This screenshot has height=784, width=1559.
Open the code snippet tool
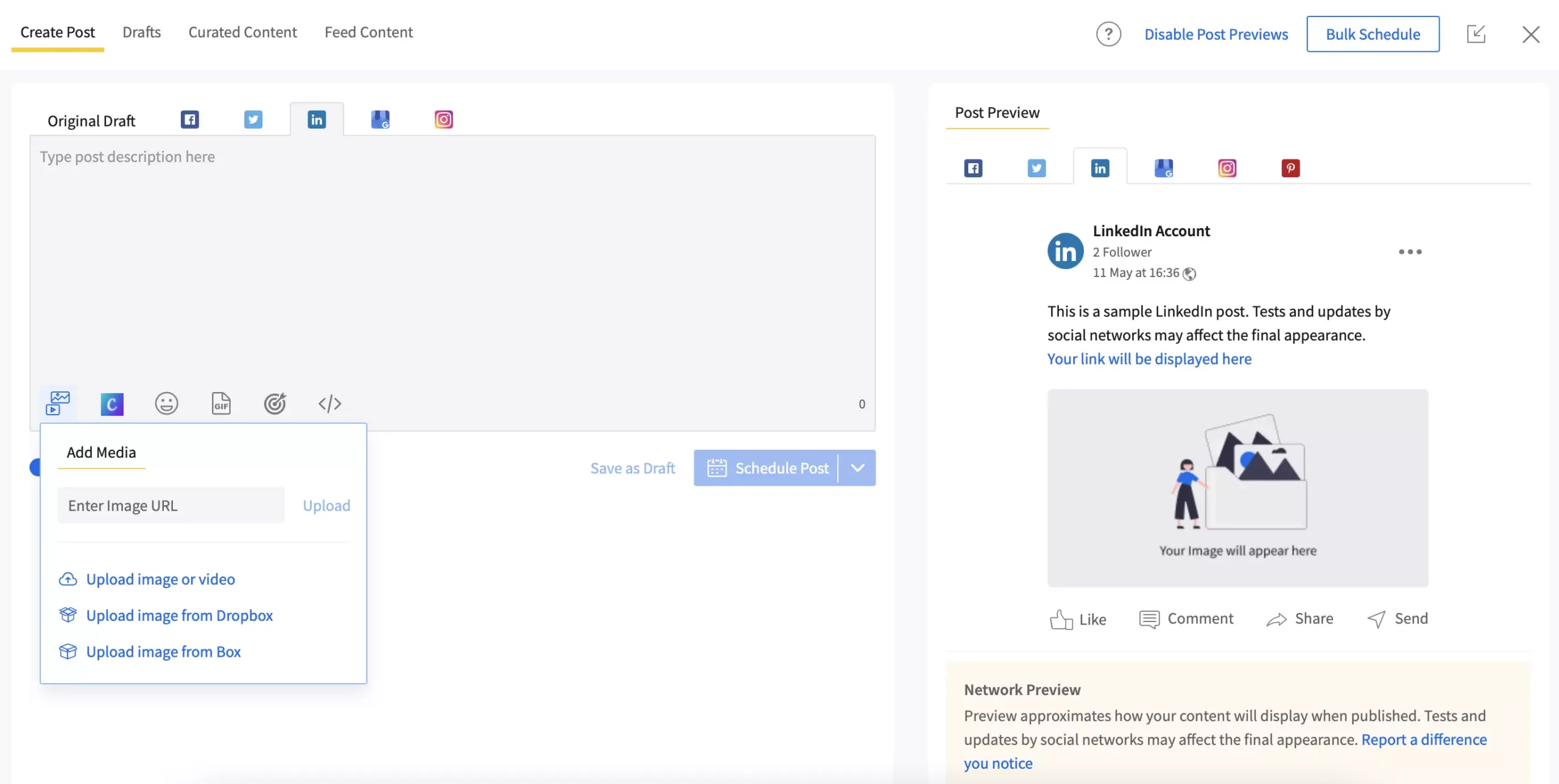pyautogui.click(x=329, y=403)
